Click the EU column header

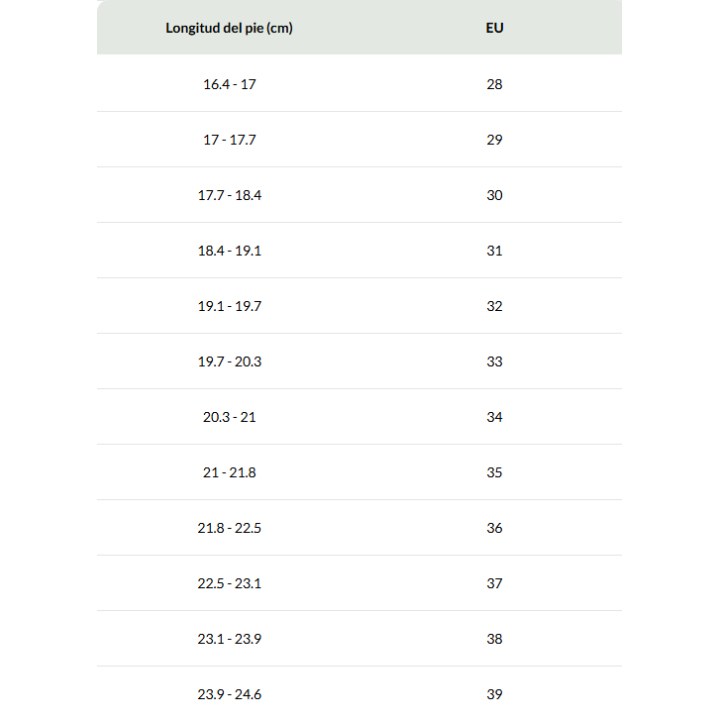[495, 28]
